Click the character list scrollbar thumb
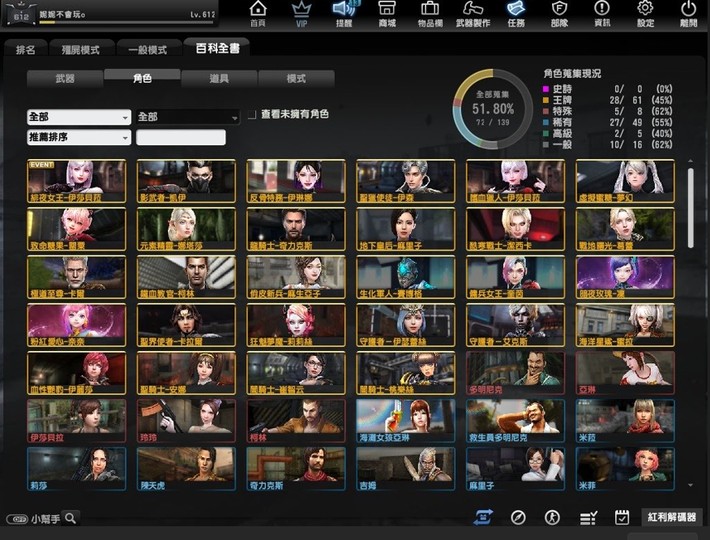Image resolution: width=710 pixels, height=540 pixels. (x=690, y=208)
